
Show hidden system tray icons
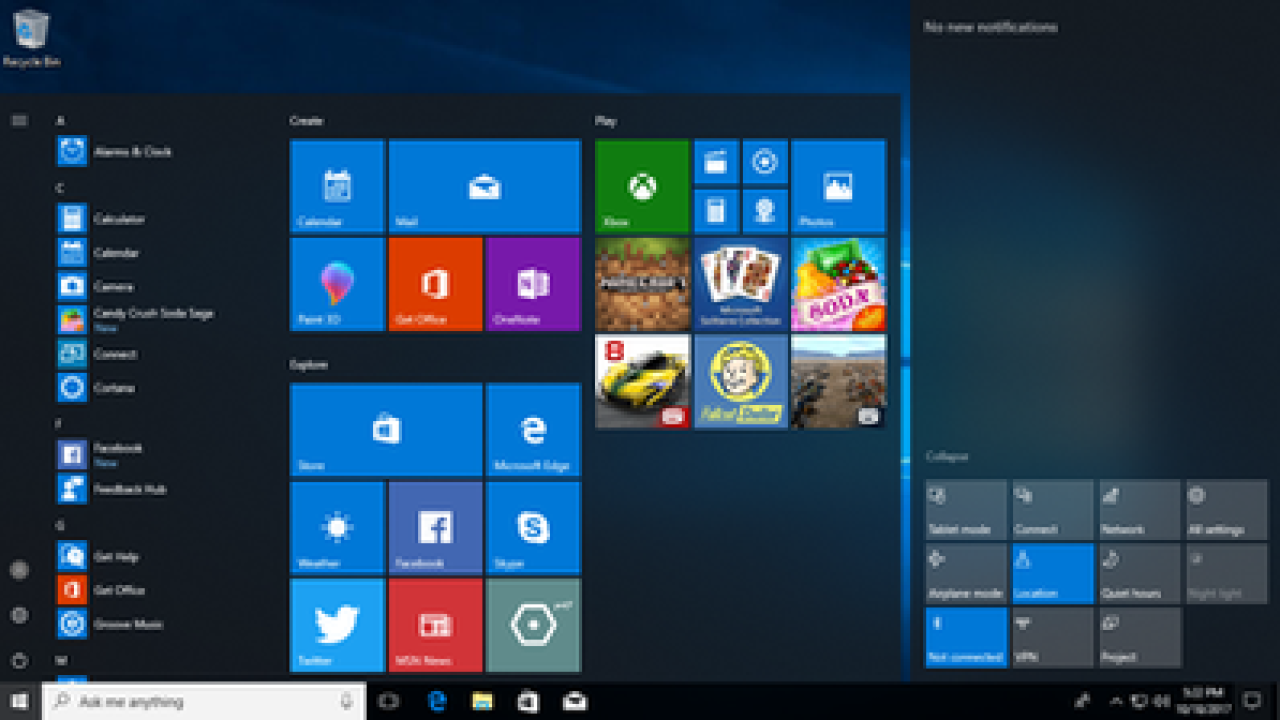click(x=1116, y=701)
